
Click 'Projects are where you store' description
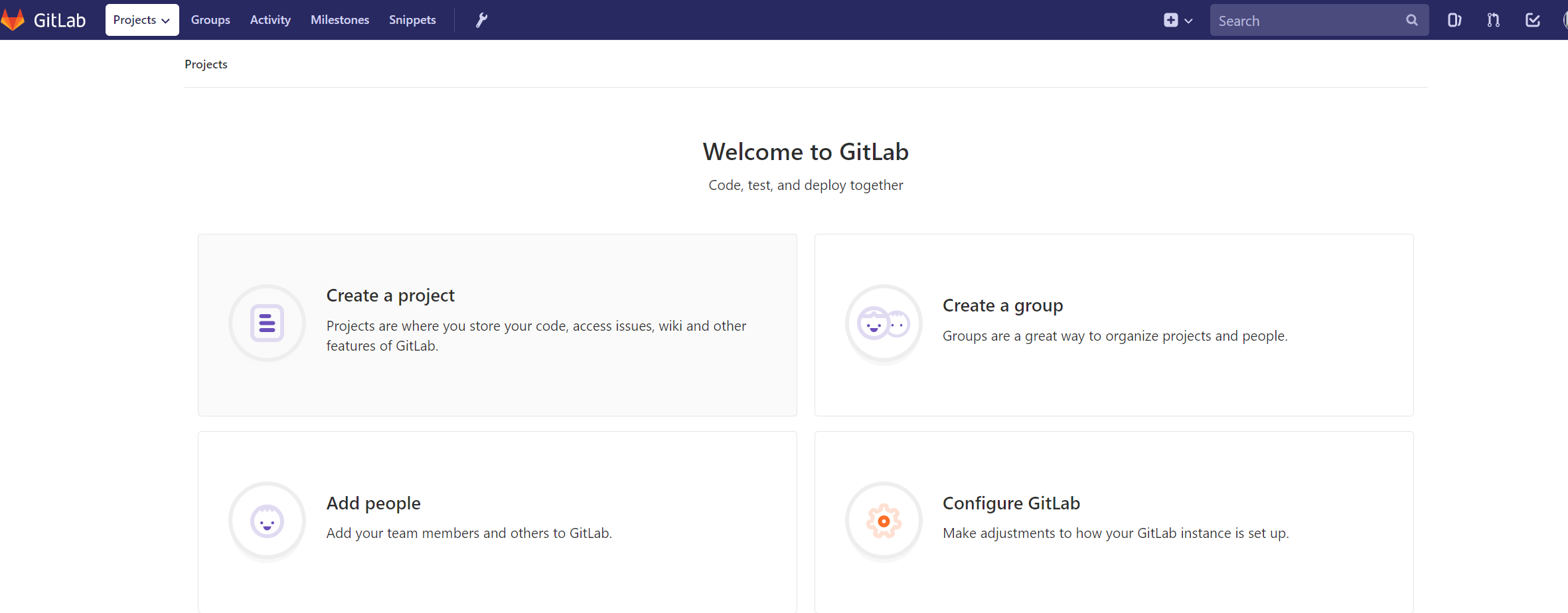536,336
